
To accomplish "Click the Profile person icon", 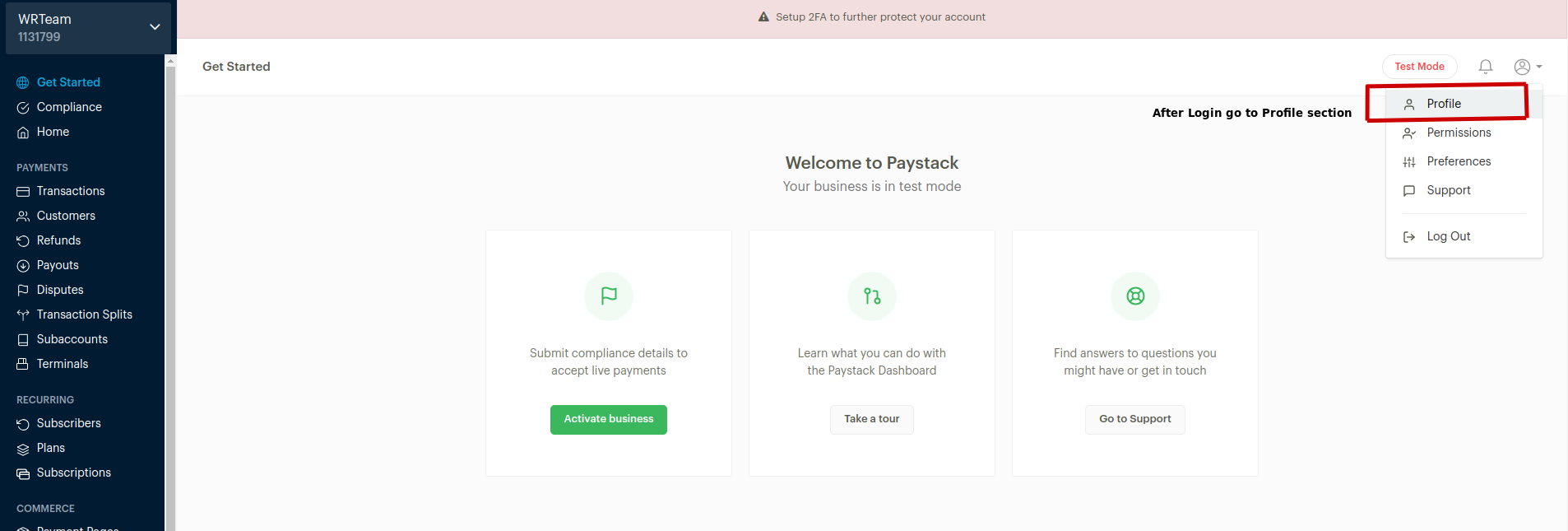I will click(1409, 105).
